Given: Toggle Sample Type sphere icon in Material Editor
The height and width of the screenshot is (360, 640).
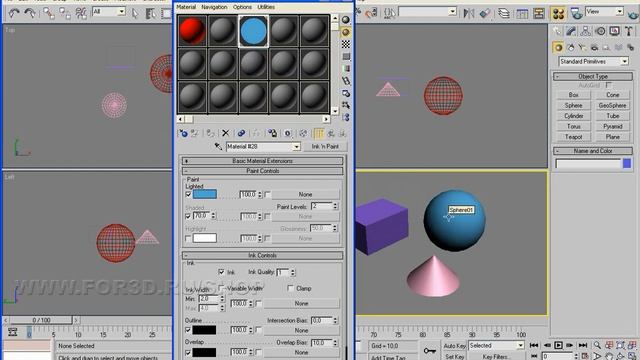Looking at the screenshot, I should 346,20.
